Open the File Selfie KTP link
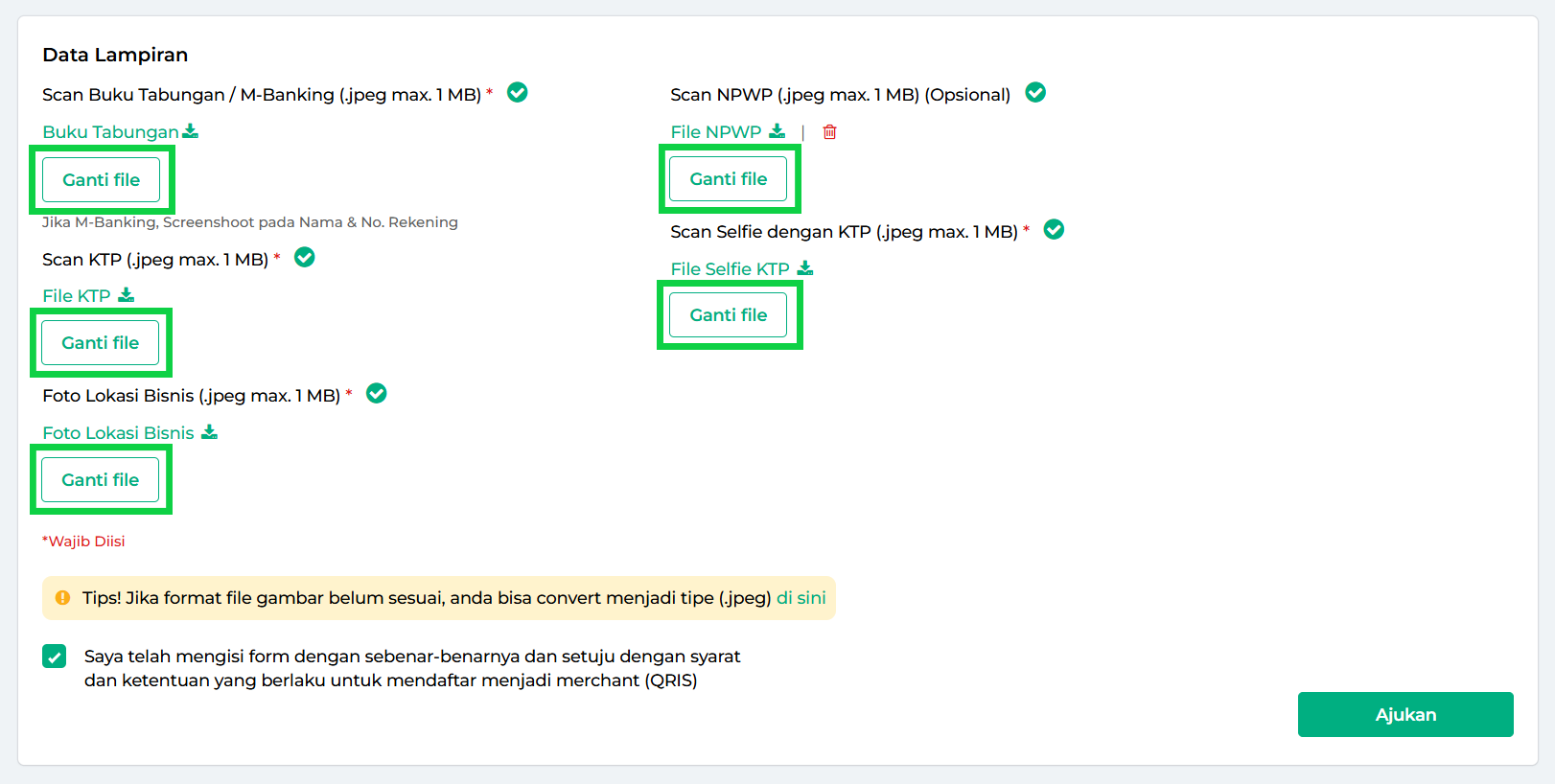 [x=730, y=269]
